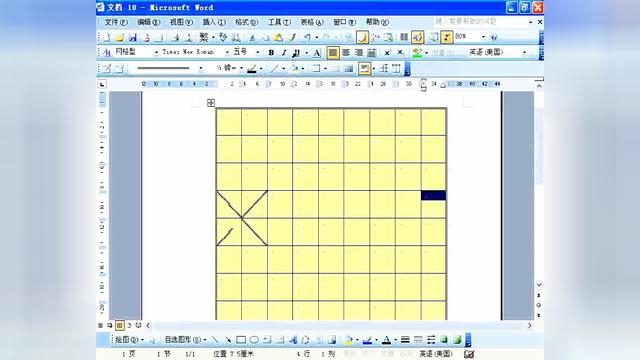Select the Line drawing tool
Image resolution: width=640 pixels, height=360 pixels.
point(215,340)
